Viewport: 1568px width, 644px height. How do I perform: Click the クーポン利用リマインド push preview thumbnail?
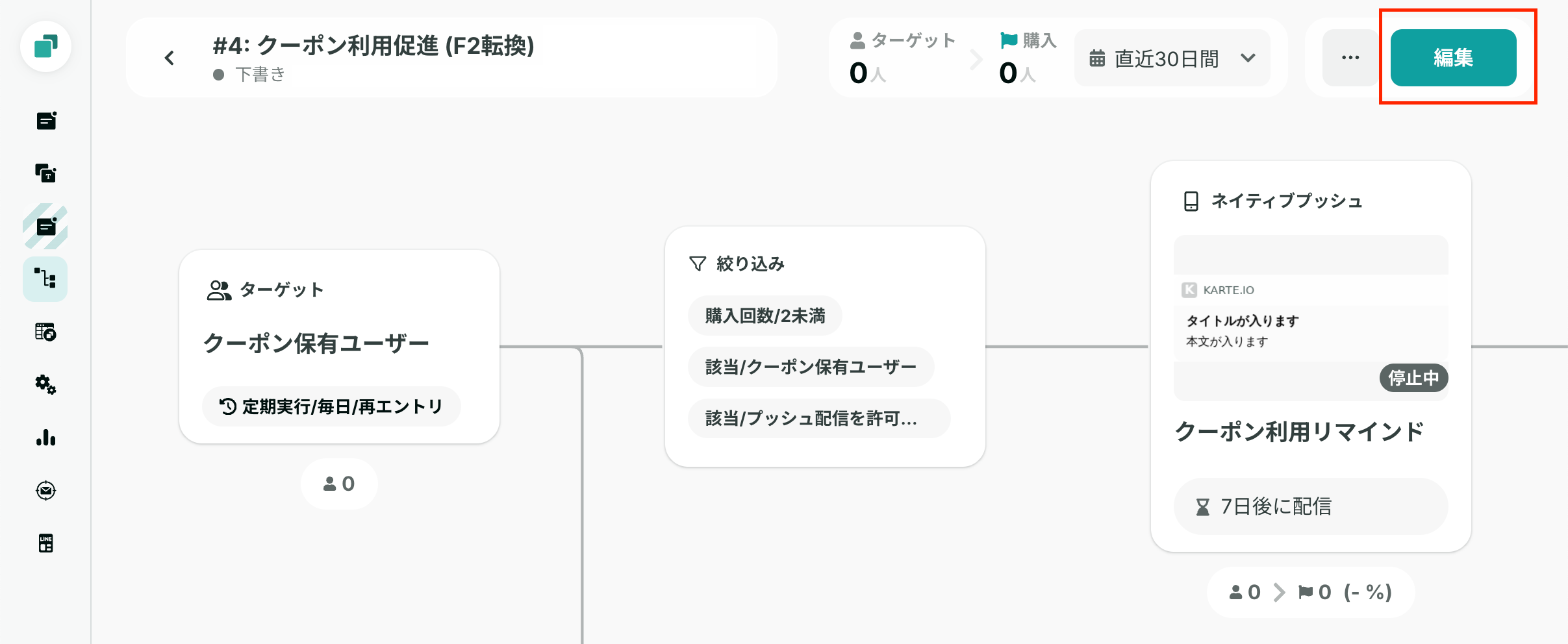[1311, 318]
